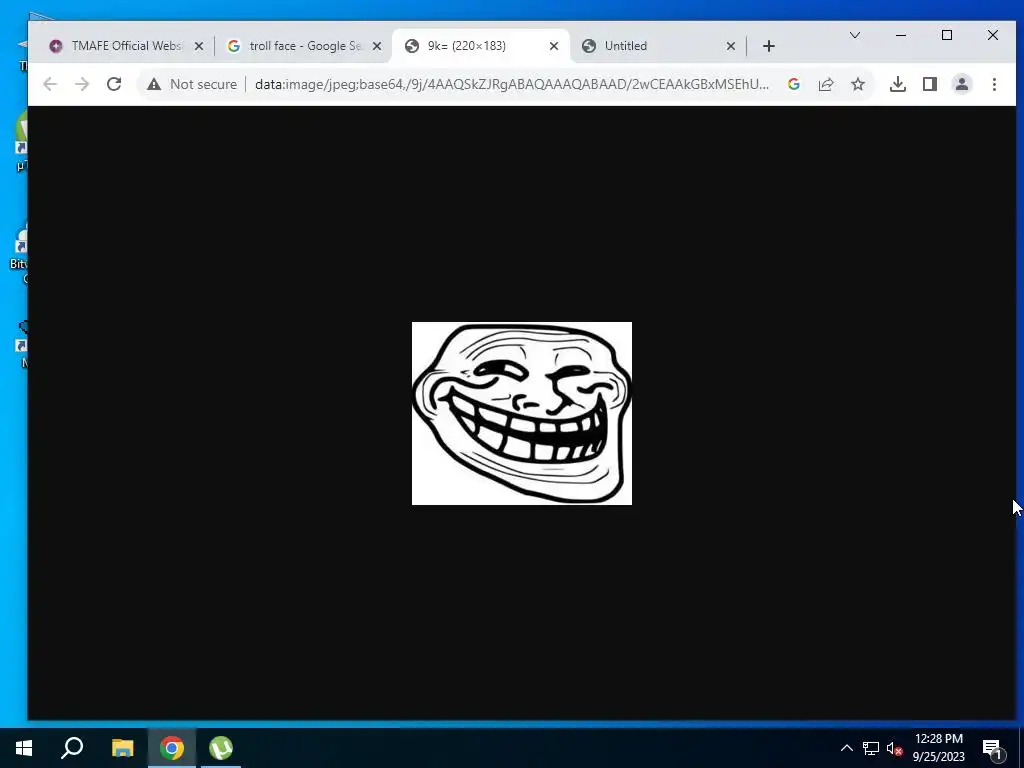
Task: Reload the current page
Action: click(114, 84)
